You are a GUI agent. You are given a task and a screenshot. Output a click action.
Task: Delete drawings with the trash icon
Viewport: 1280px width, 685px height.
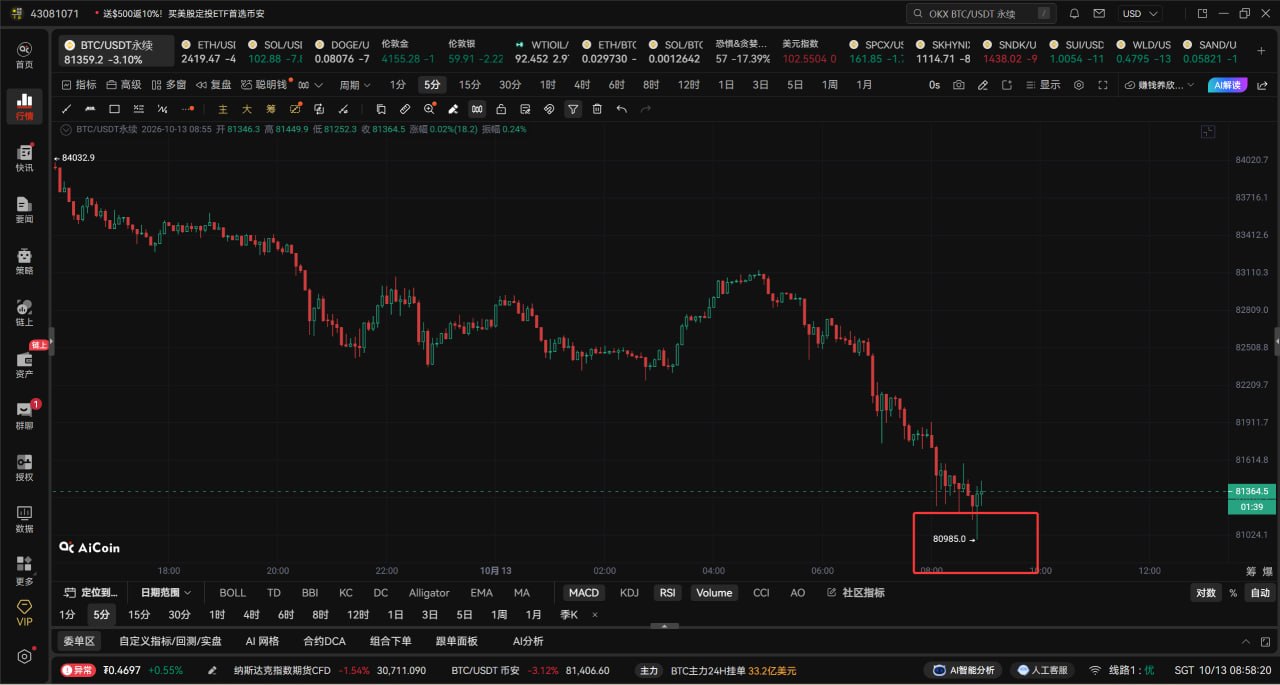click(x=597, y=109)
